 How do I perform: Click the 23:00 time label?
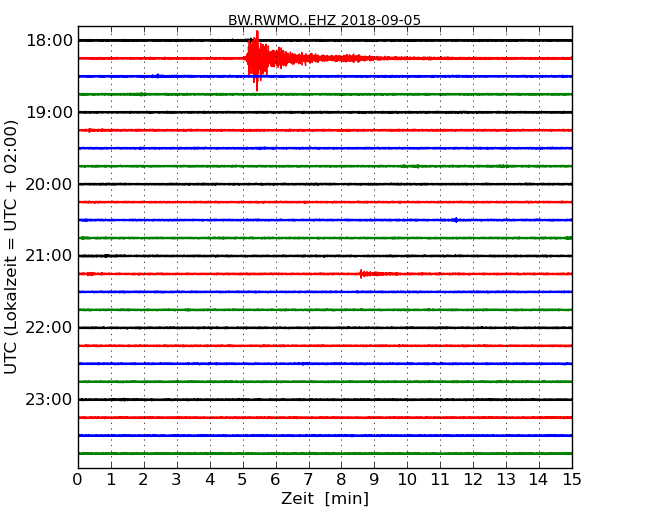tap(49, 399)
